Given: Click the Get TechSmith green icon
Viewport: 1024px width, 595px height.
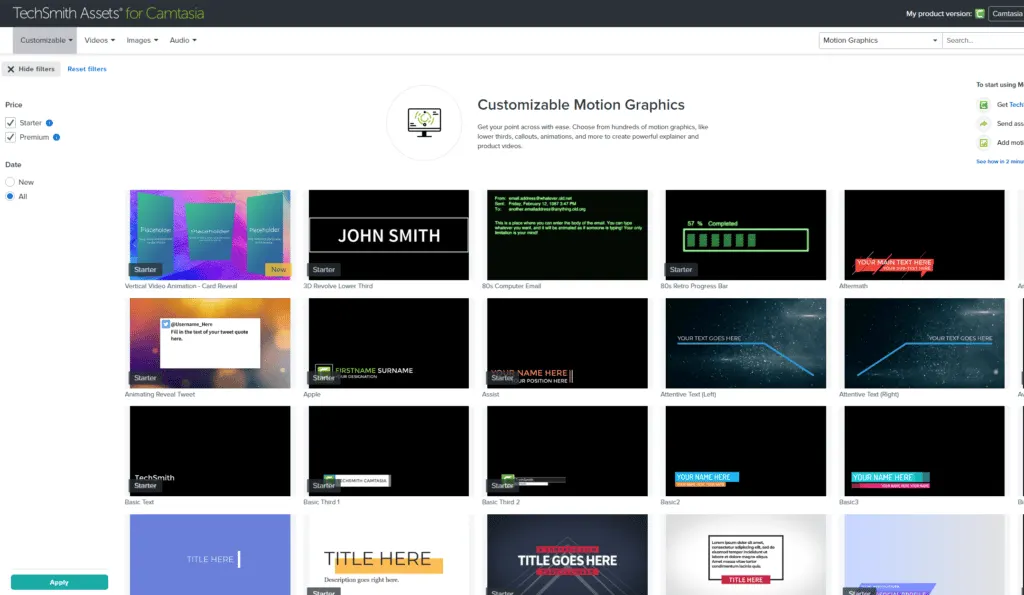Looking at the screenshot, I should tap(984, 105).
